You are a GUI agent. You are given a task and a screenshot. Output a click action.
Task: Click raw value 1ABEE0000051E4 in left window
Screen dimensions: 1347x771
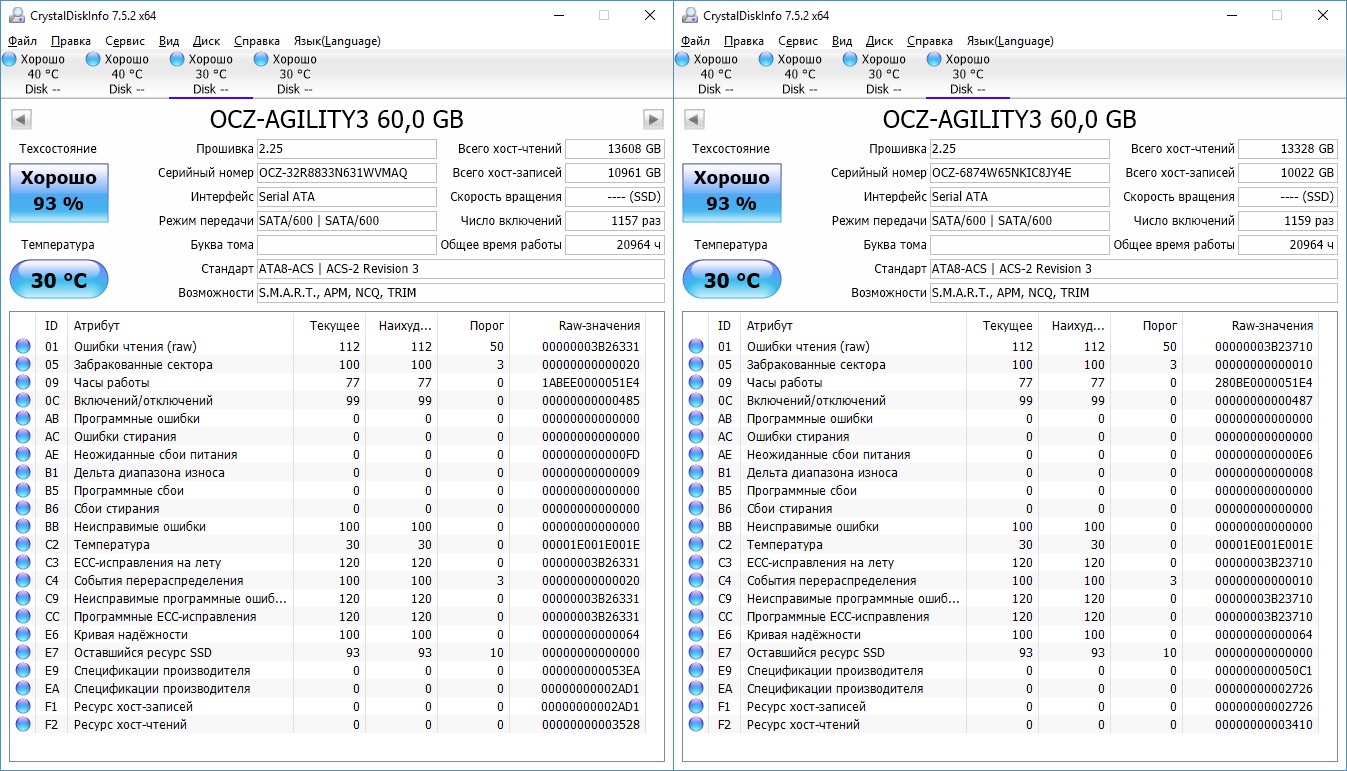pyautogui.click(x=590, y=383)
